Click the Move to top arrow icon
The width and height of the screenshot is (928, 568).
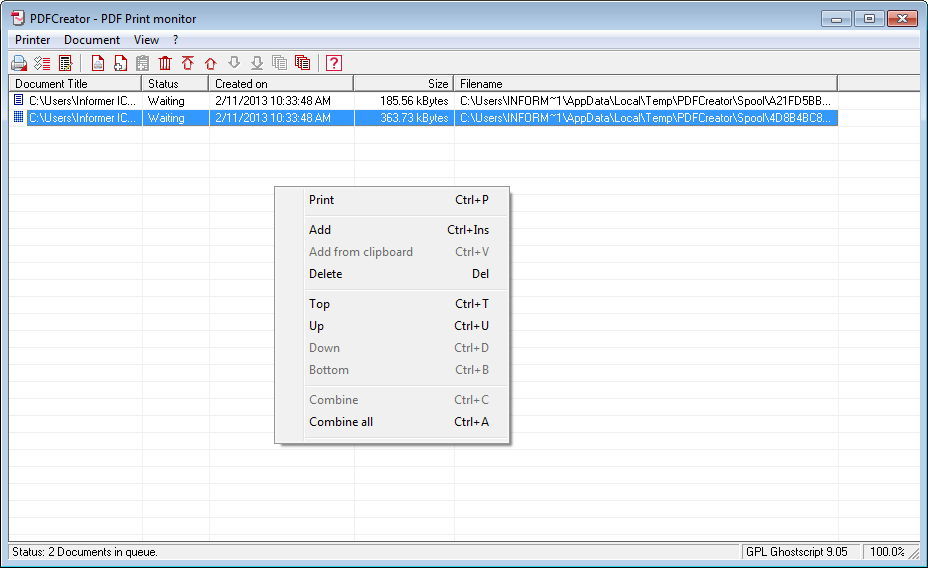tap(188, 63)
